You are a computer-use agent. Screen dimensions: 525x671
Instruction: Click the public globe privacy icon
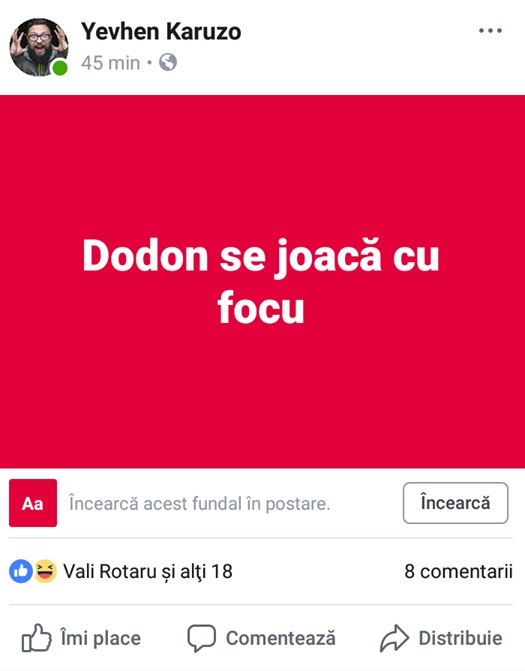click(168, 62)
